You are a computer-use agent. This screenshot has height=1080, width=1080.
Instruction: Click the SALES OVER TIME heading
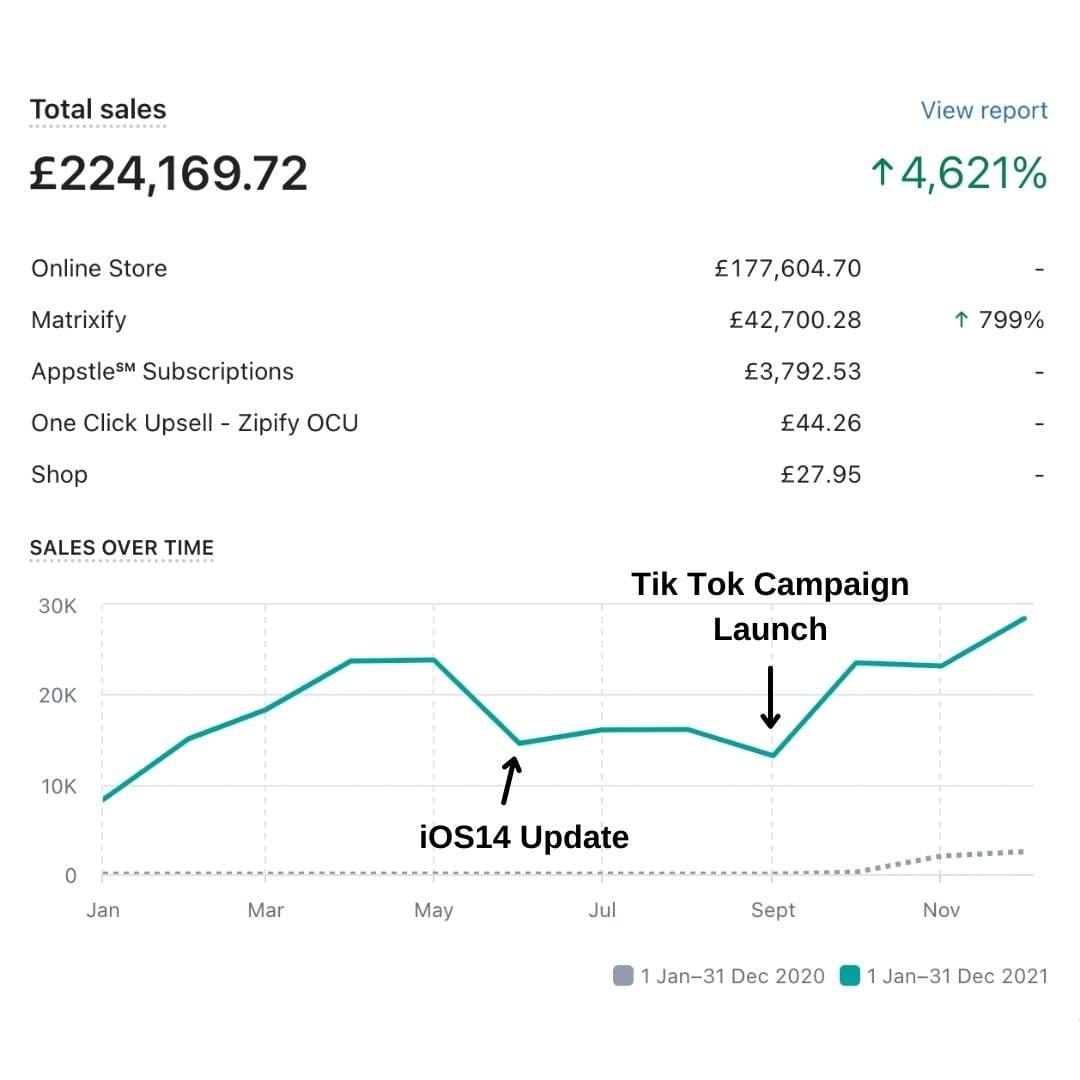click(122, 548)
